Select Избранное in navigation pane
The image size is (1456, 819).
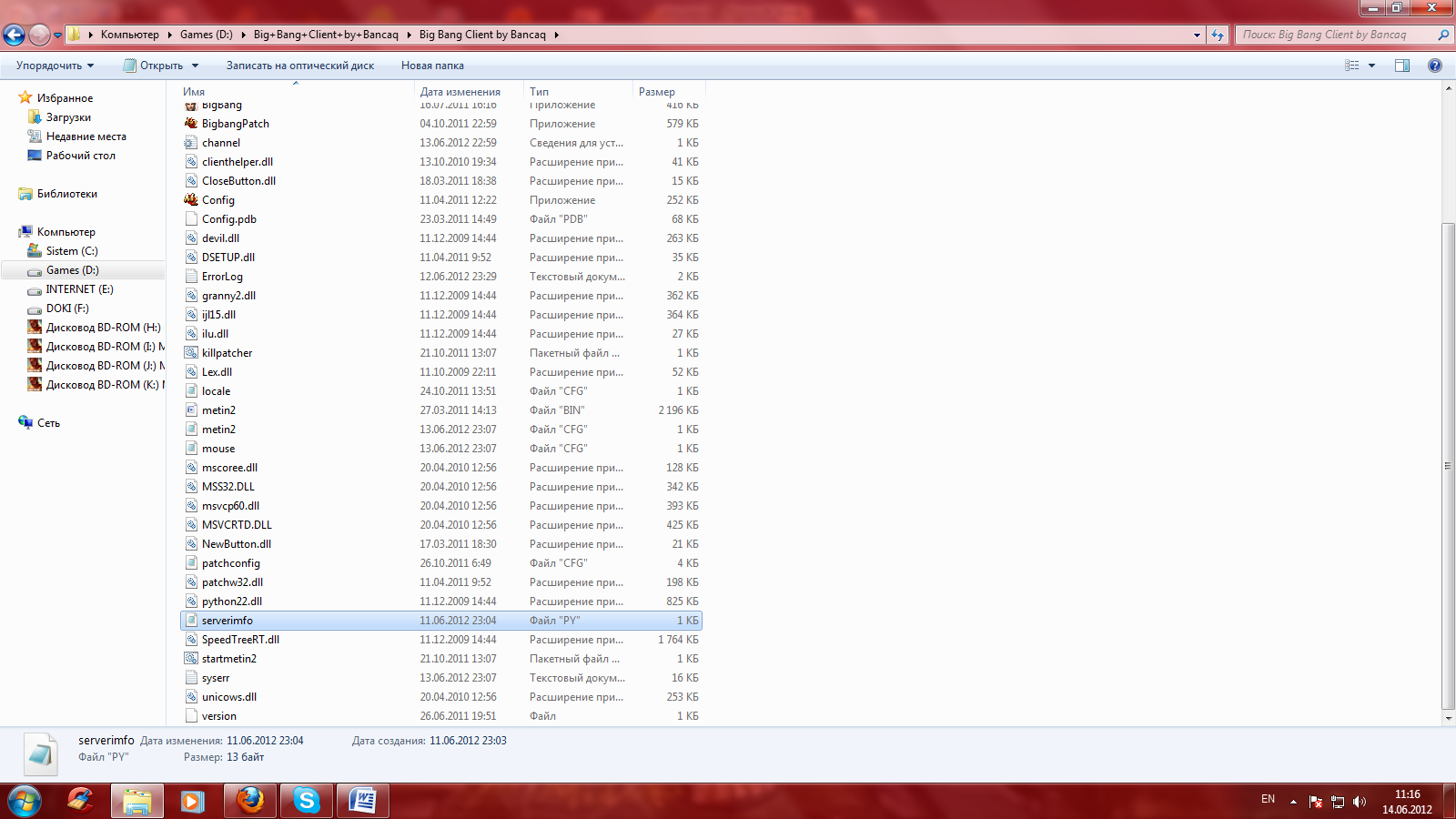coord(65,98)
